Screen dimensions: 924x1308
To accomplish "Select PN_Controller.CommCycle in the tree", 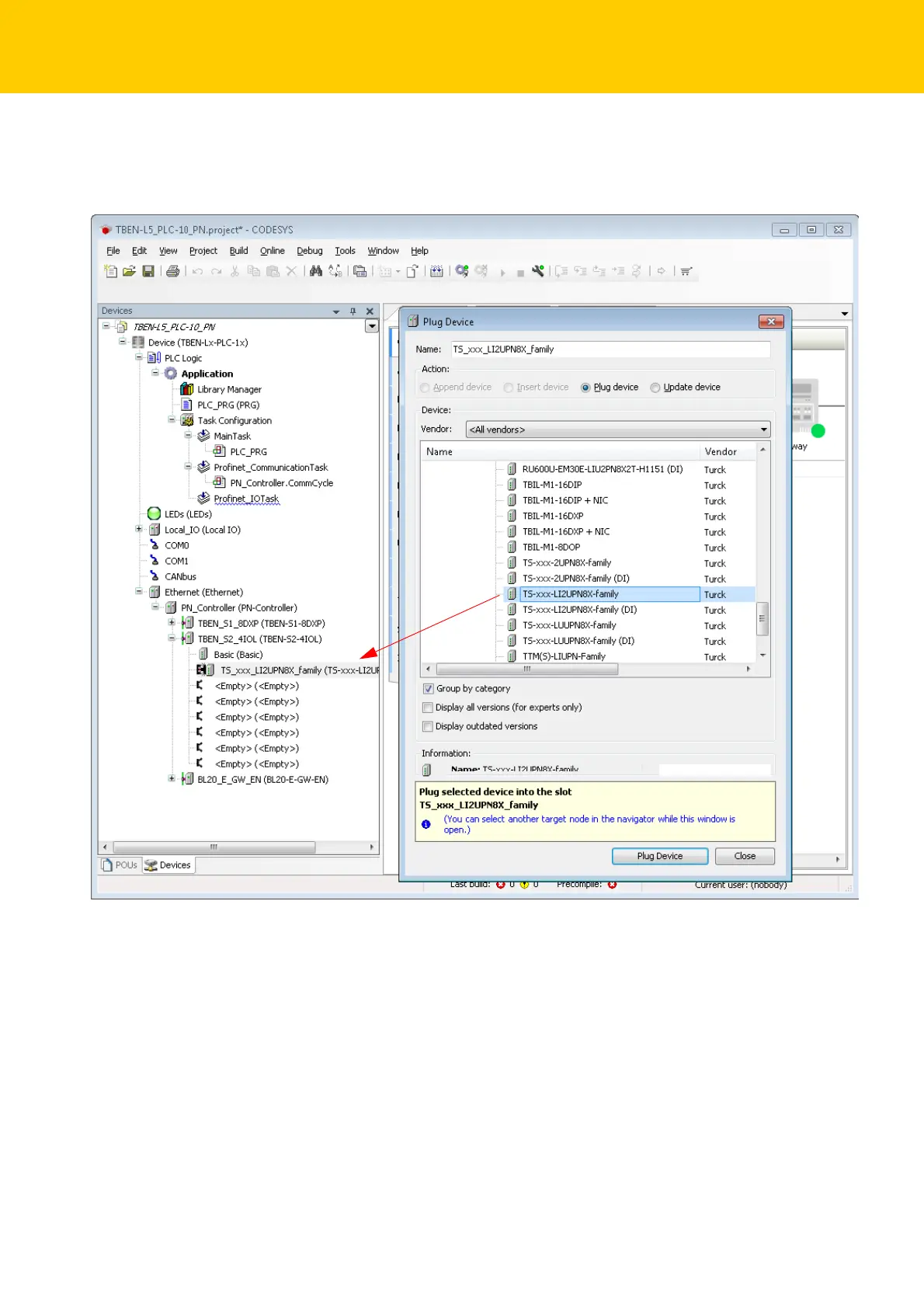I will [x=281, y=483].
